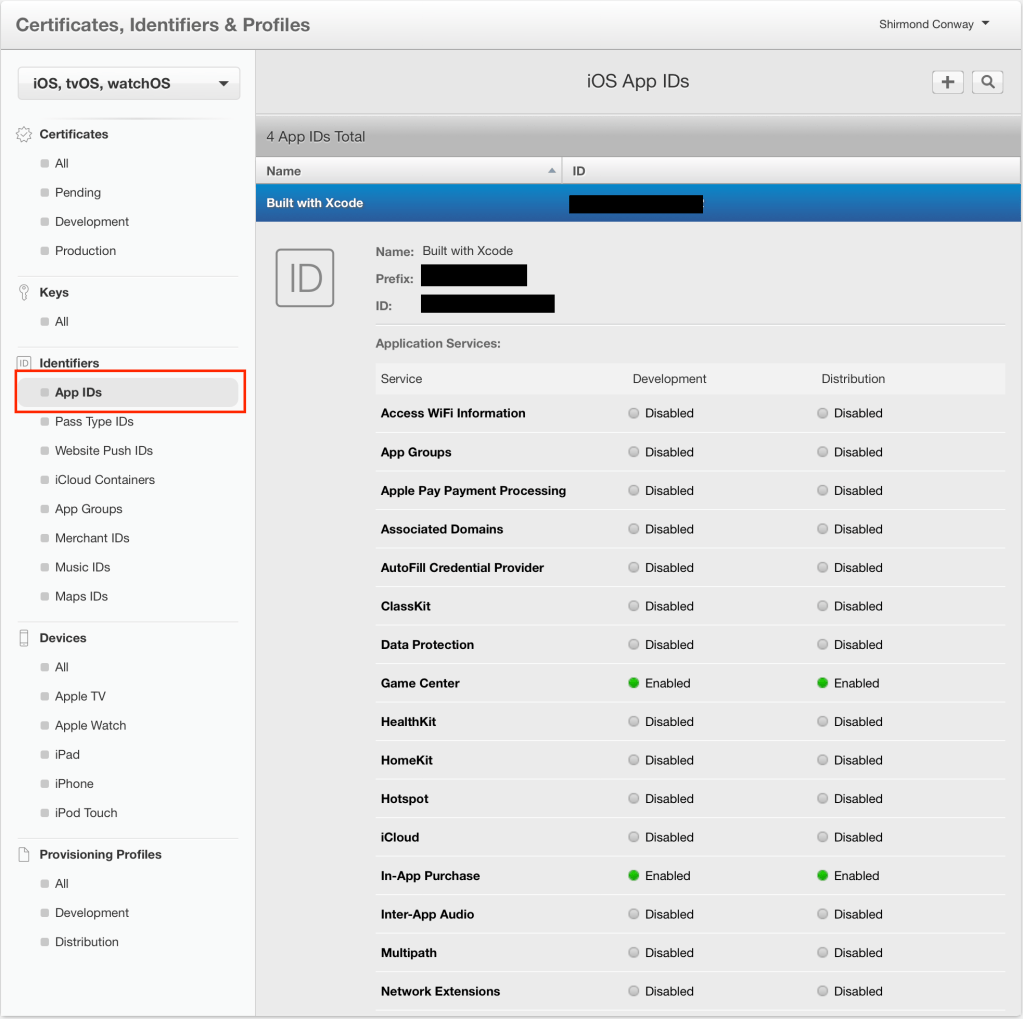This screenshot has height=1019, width=1023.
Task: Click the Identifiers section ID icon
Action: (24, 363)
